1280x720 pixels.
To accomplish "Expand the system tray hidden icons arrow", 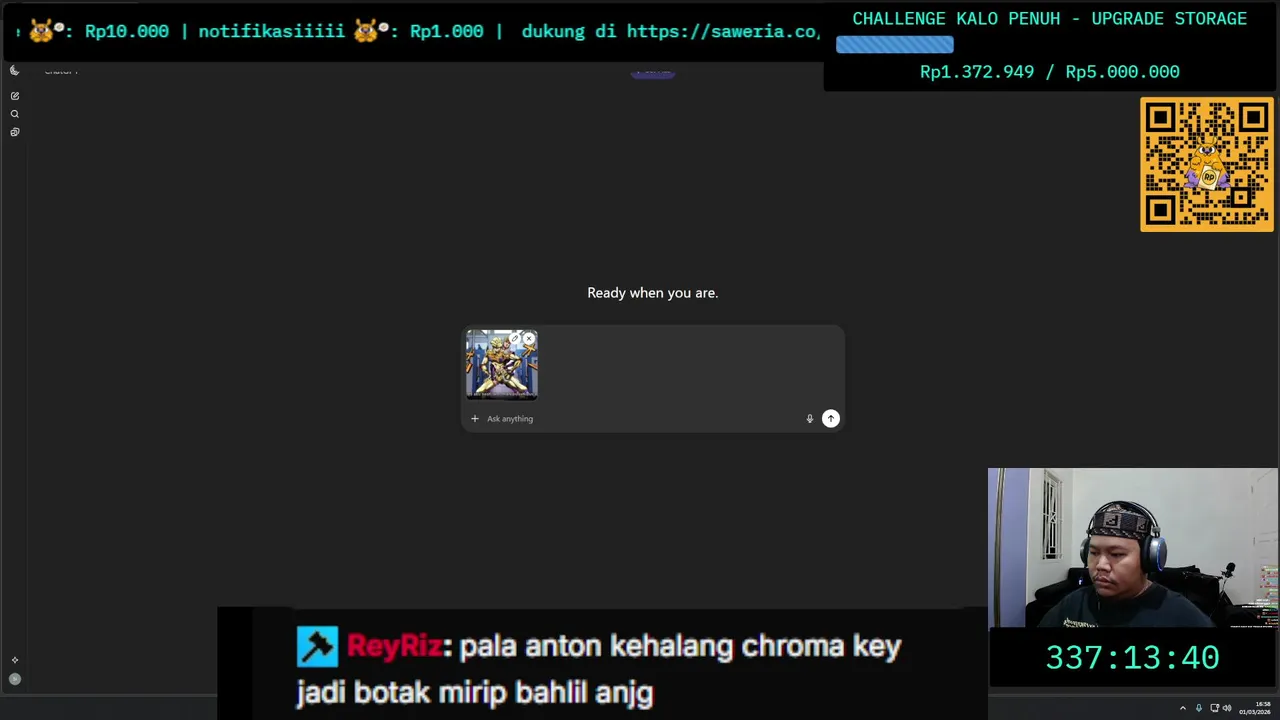I will click(x=1183, y=708).
